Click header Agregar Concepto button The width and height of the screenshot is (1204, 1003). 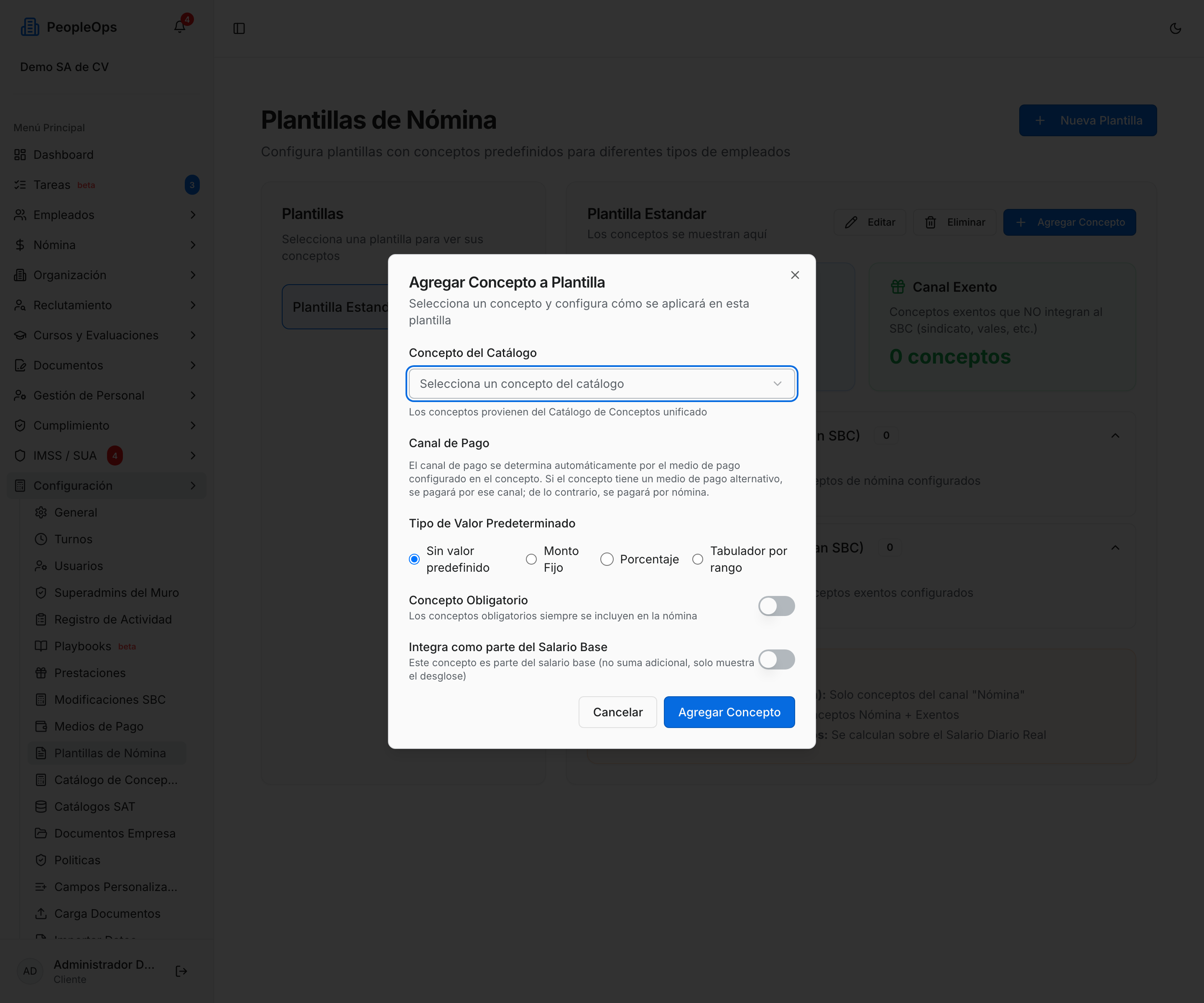1069,222
